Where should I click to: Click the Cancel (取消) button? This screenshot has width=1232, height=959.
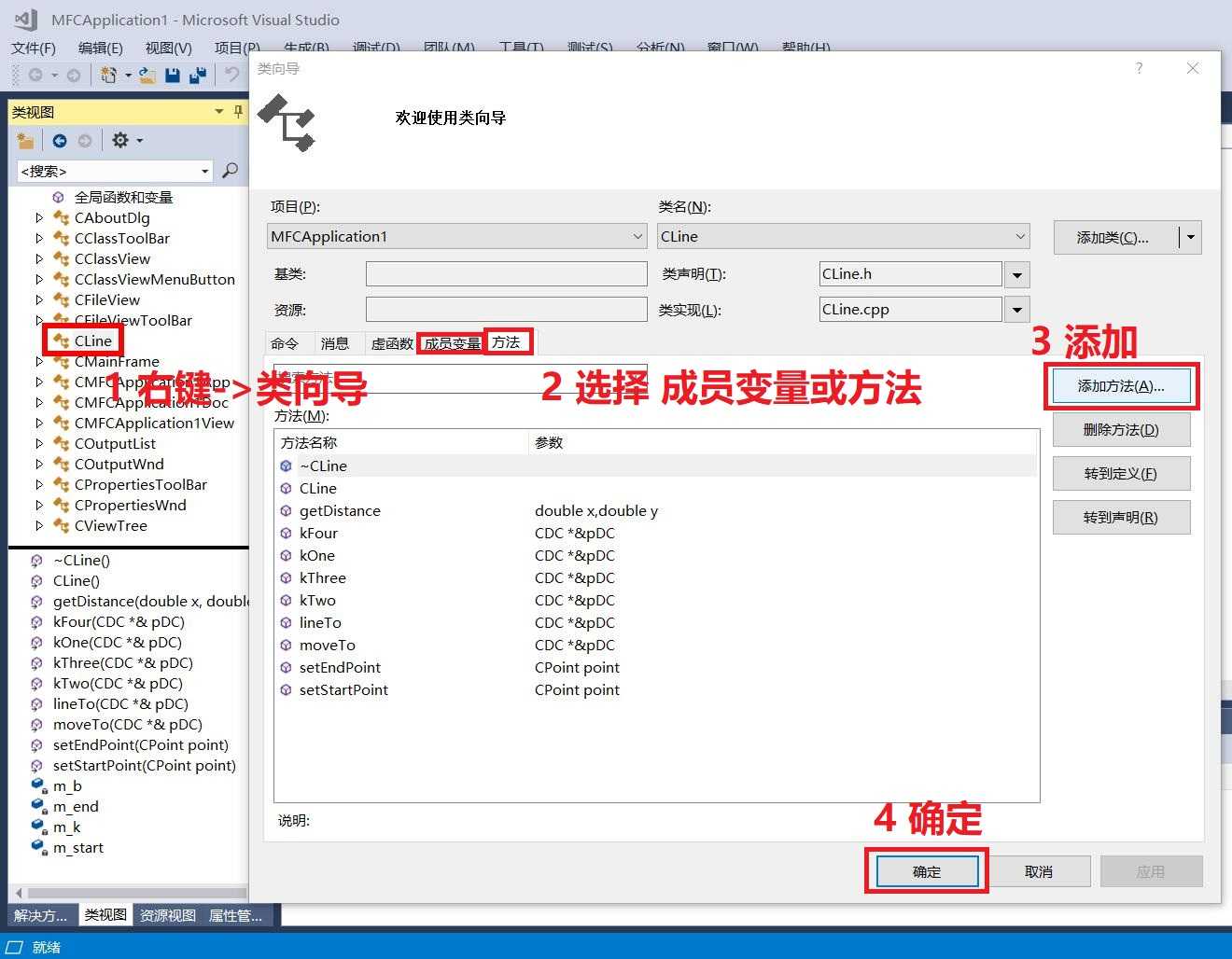click(x=1039, y=871)
